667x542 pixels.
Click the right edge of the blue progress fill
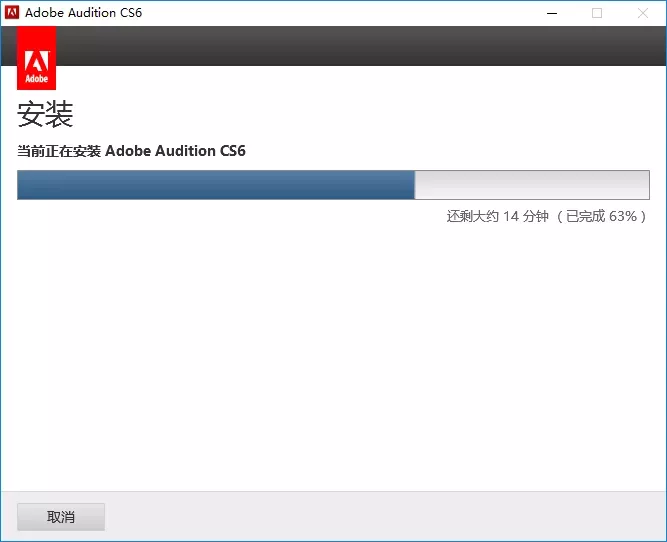(413, 185)
